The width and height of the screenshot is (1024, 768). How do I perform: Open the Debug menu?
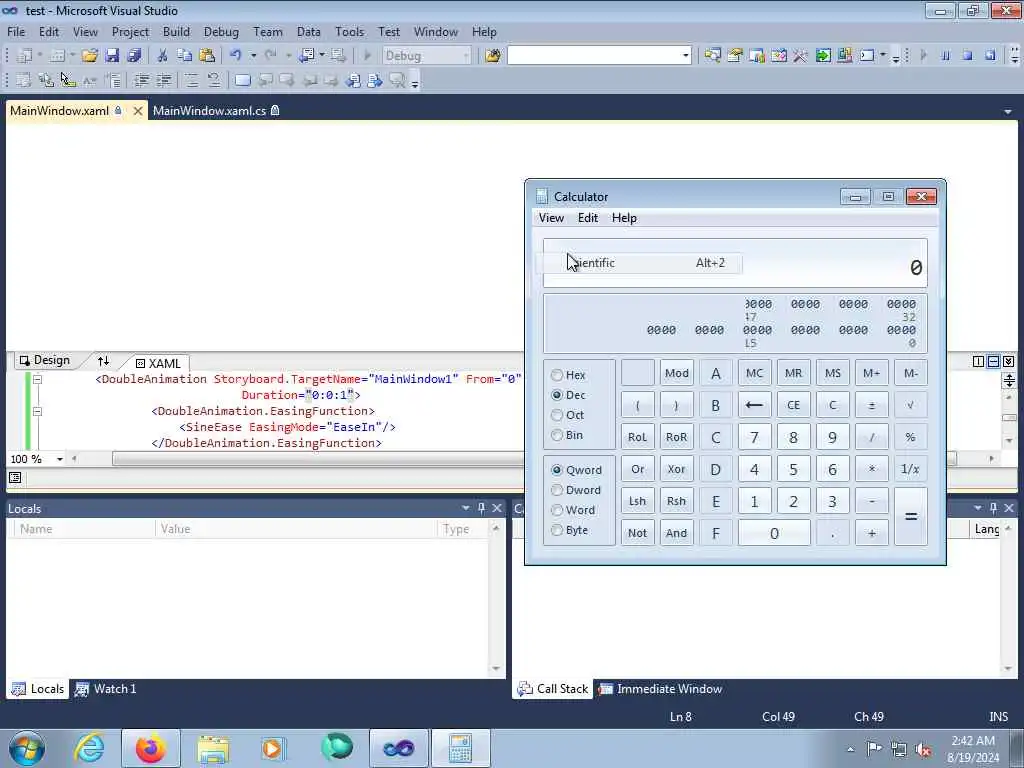tap(221, 31)
